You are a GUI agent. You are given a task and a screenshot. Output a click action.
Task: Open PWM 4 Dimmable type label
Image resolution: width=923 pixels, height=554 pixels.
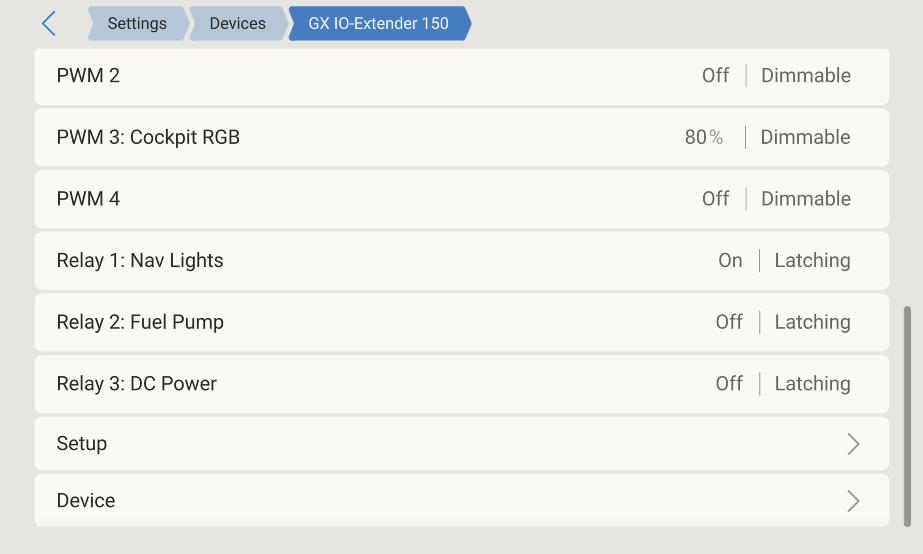coord(806,199)
